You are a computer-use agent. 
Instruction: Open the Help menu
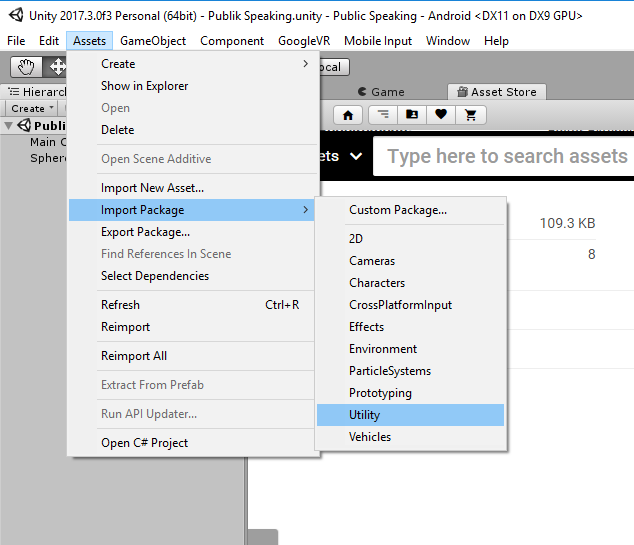[x=496, y=41]
